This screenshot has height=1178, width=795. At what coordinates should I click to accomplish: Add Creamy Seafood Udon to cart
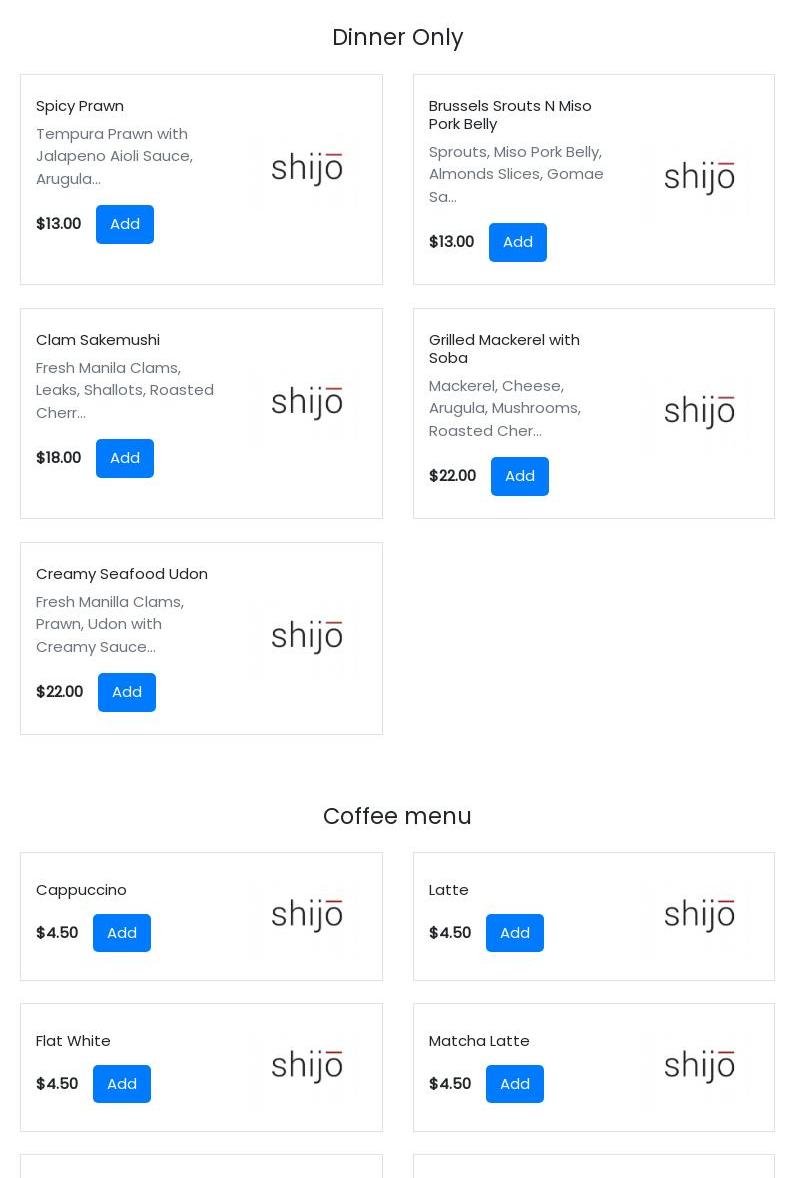pyautogui.click(x=127, y=692)
